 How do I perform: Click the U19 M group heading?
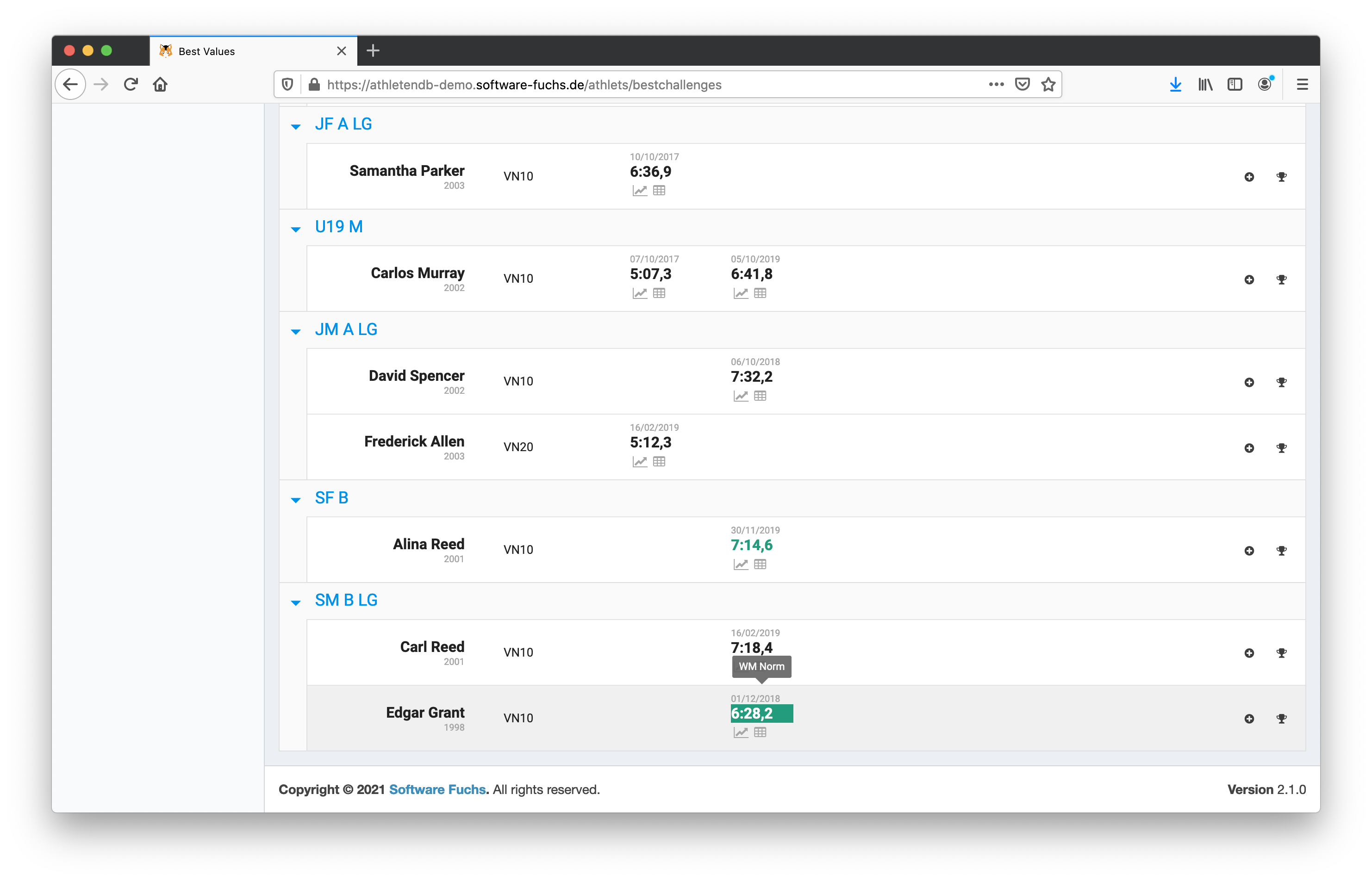click(x=339, y=227)
